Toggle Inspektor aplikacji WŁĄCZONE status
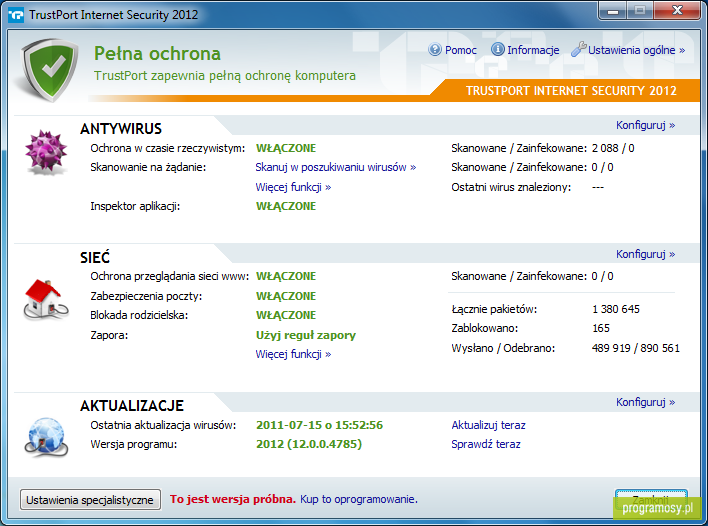Image resolution: width=708 pixels, height=526 pixels. click(x=286, y=206)
